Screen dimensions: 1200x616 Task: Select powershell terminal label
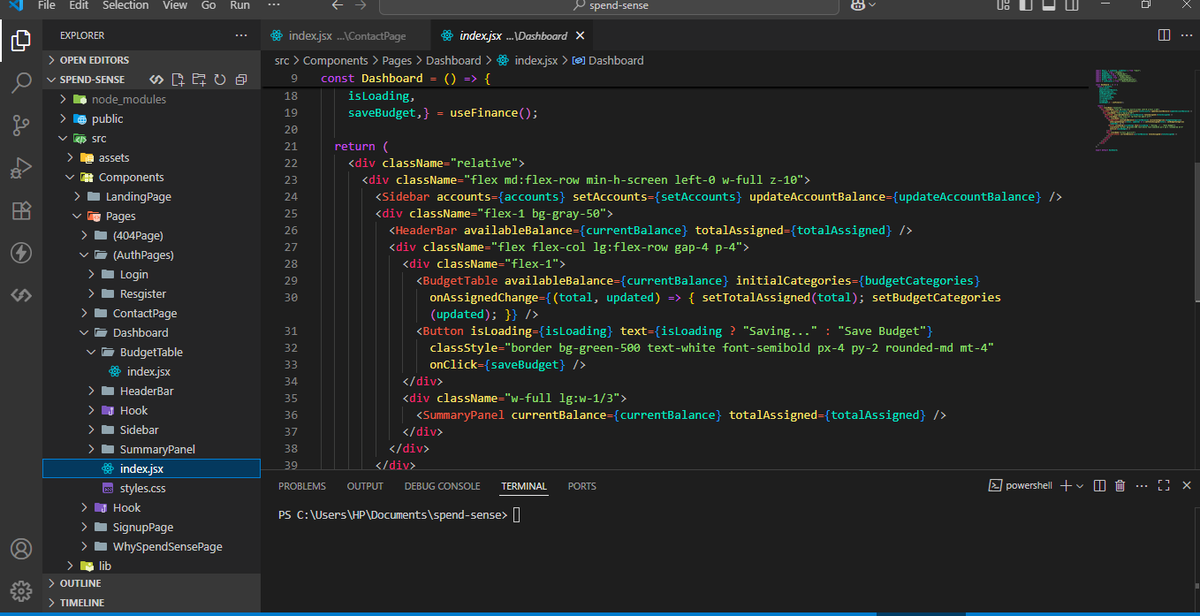point(1020,486)
